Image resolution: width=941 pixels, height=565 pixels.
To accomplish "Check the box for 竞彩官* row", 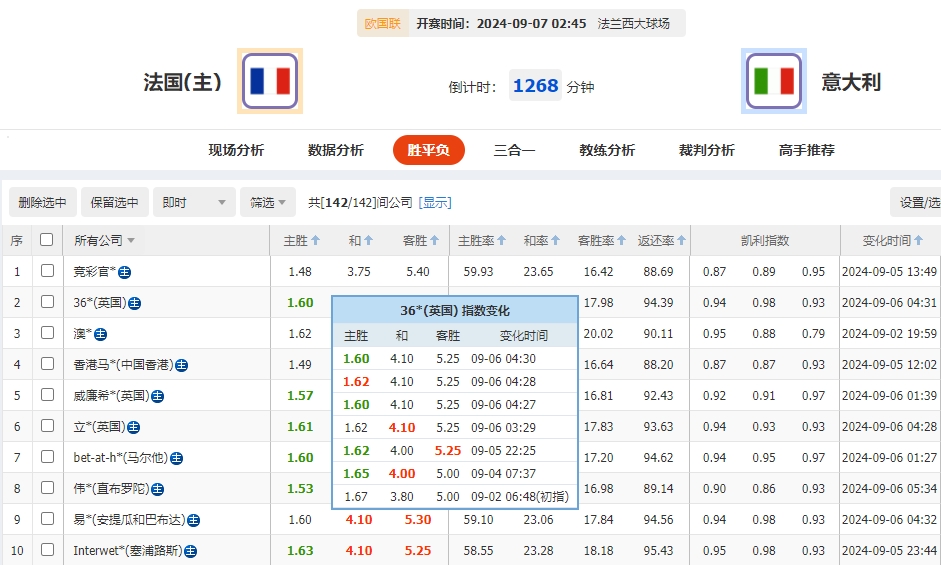I will pyautogui.click(x=47, y=271).
